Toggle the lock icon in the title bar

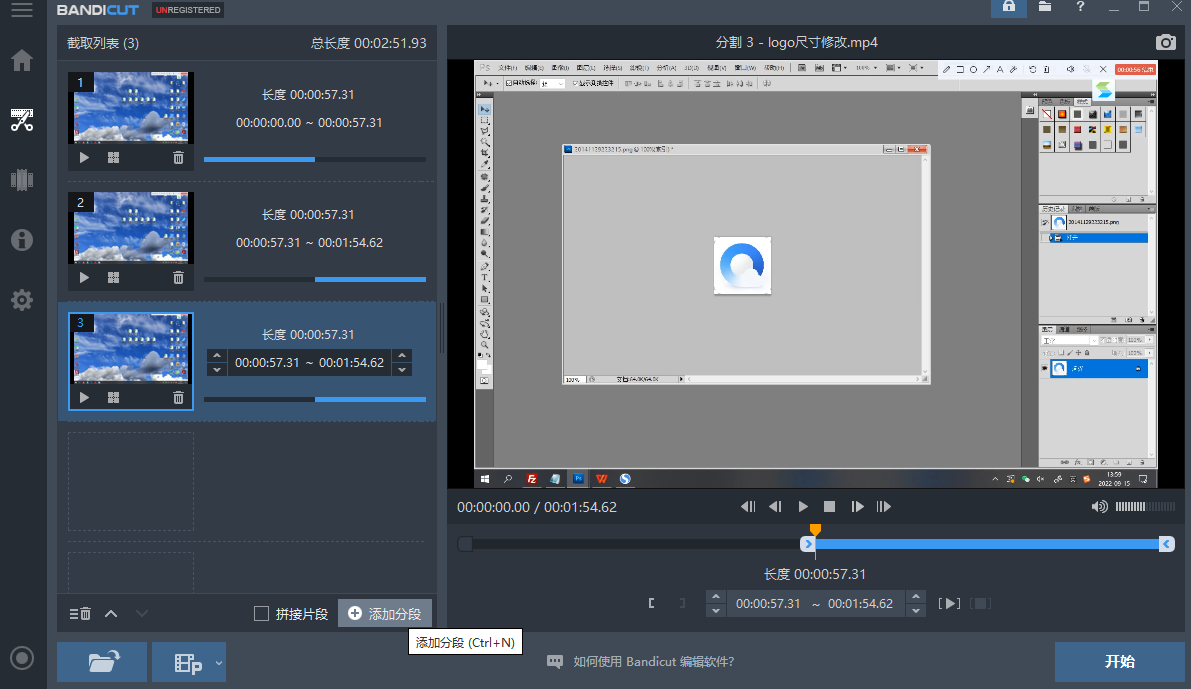pos(1008,8)
